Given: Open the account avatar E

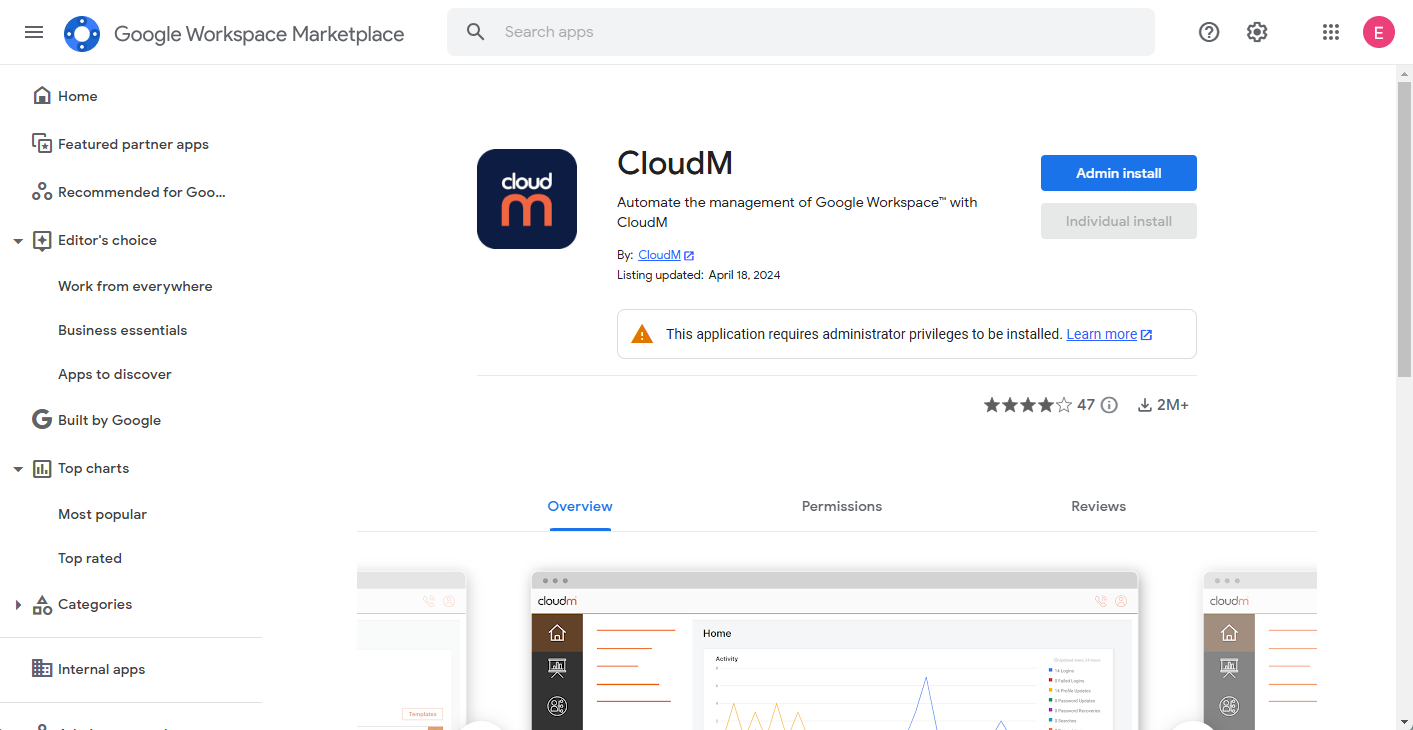Looking at the screenshot, I should tap(1379, 32).
